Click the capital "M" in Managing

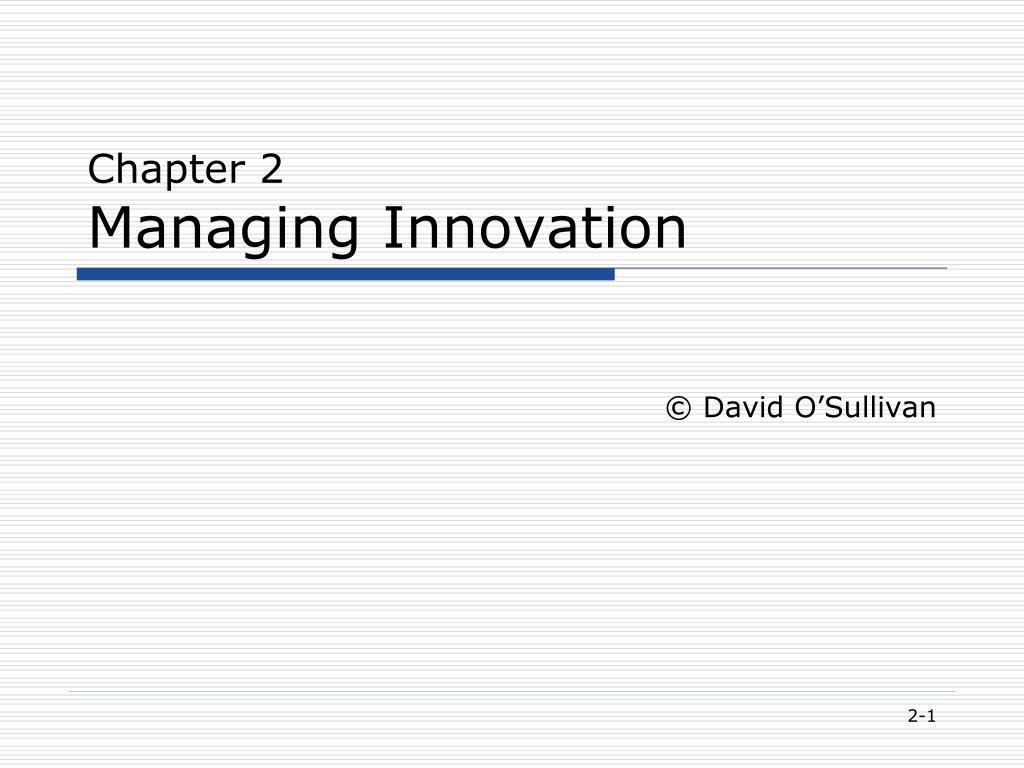coord(110,227)
